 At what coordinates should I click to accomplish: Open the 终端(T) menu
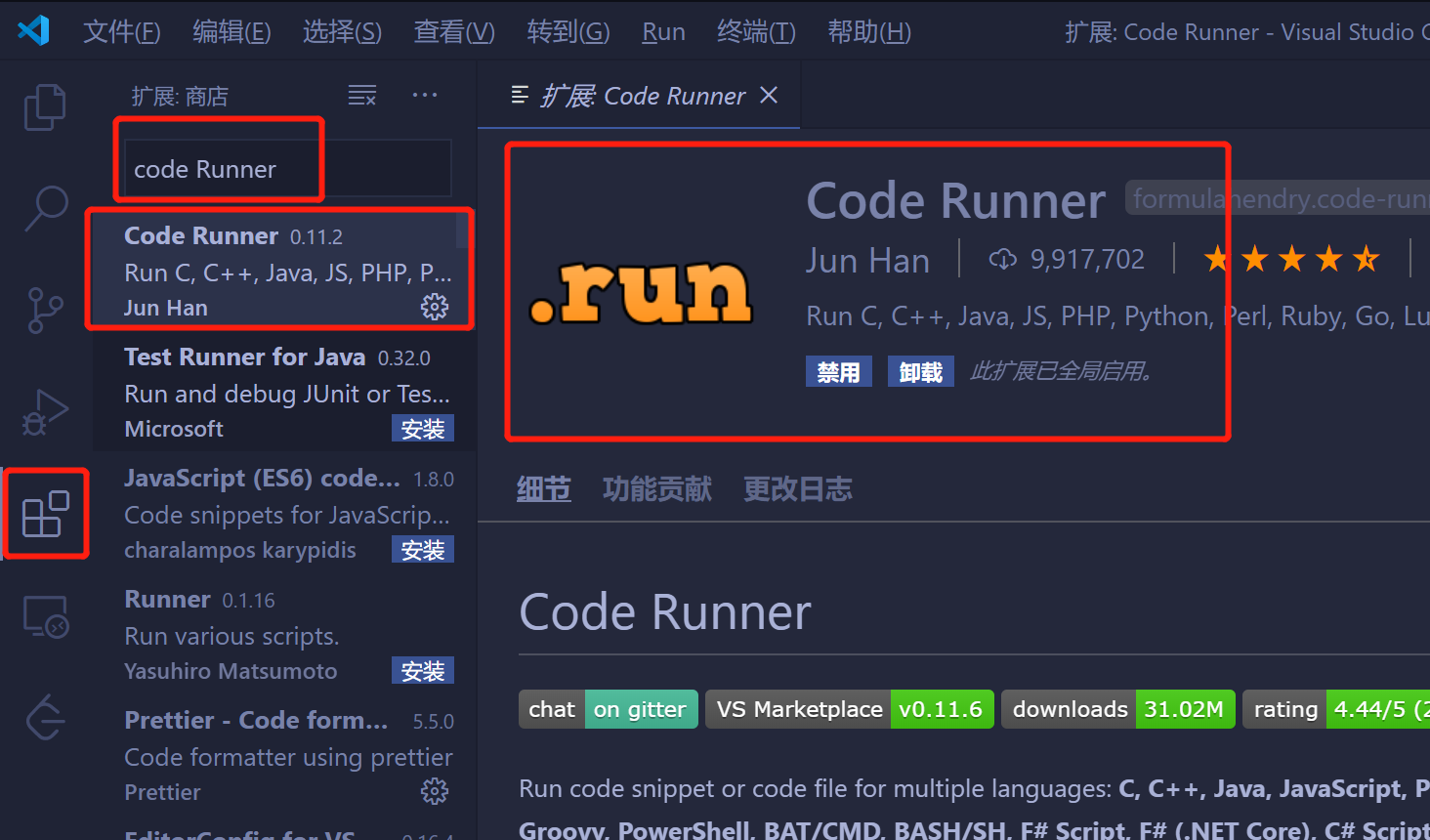(756, 31)
